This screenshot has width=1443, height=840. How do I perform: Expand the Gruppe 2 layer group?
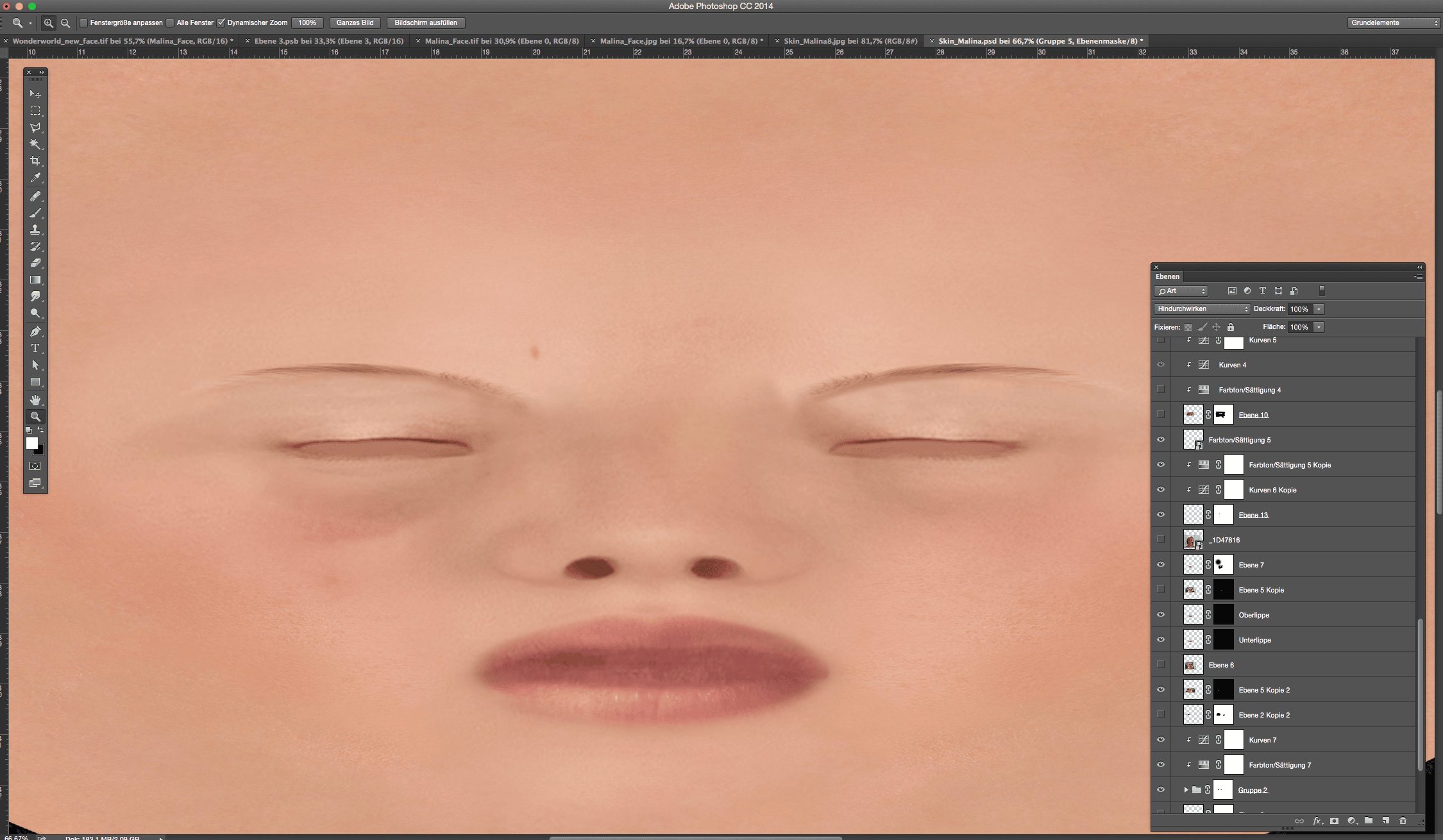(x=1186, y=790)
